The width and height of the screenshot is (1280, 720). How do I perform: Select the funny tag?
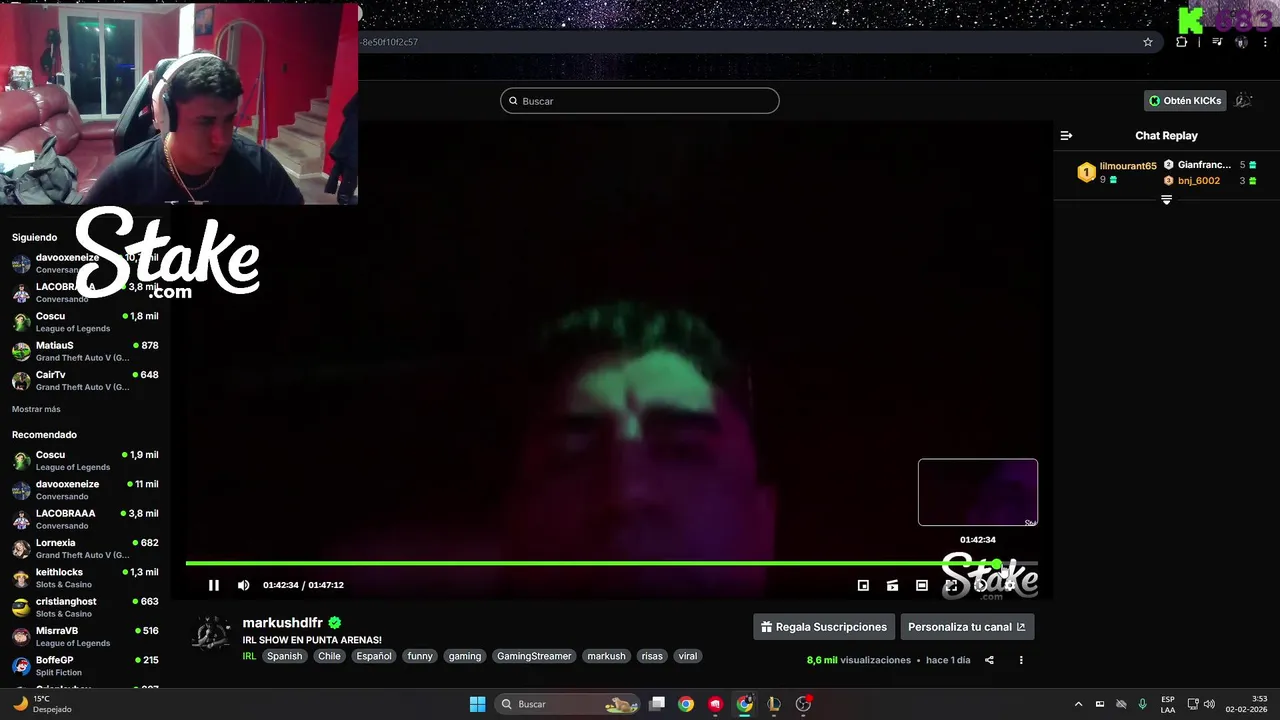click(x=420, y=656)
